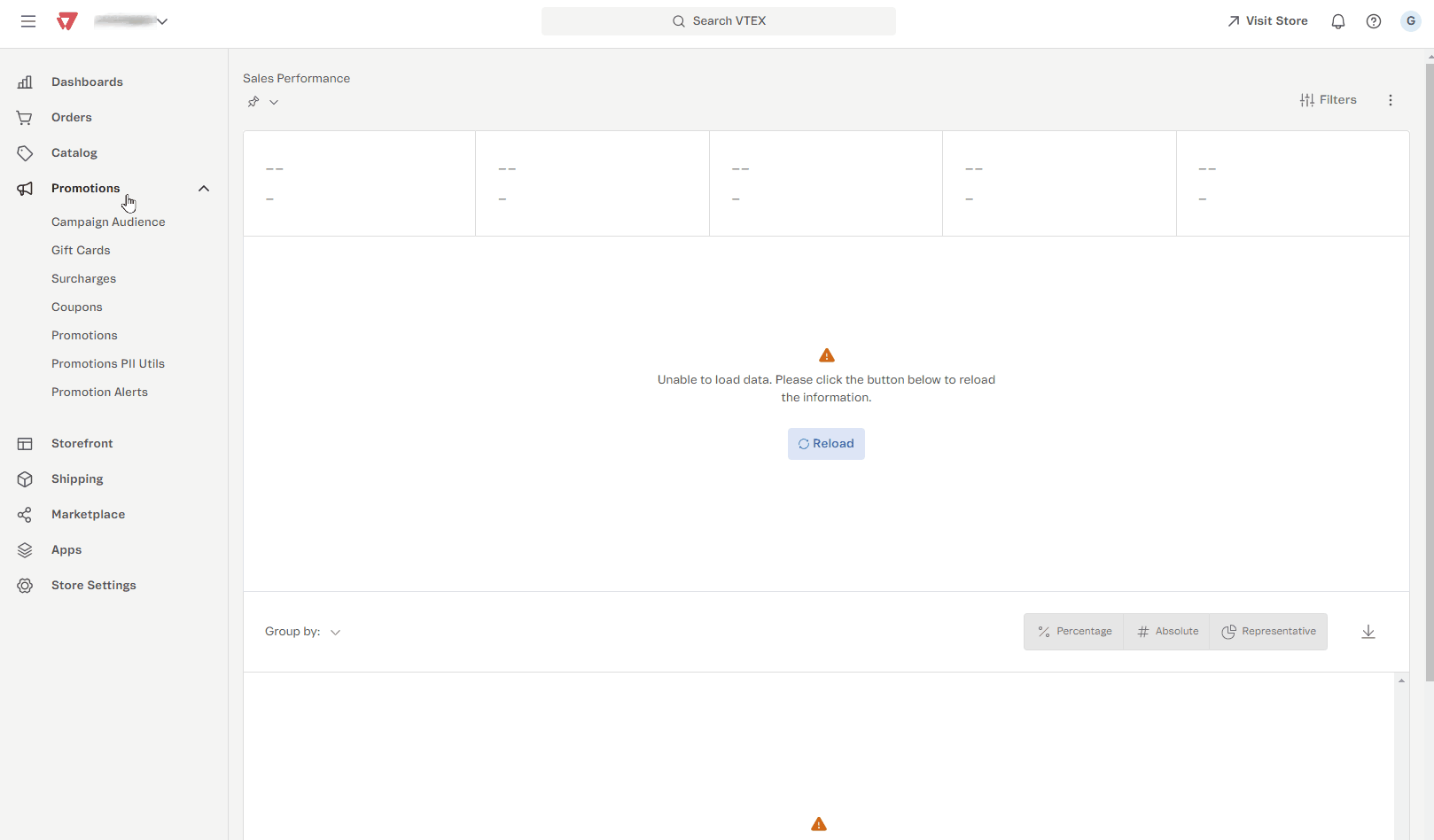
Task: Switch the view to Absolute
Action: [1167, 632]
